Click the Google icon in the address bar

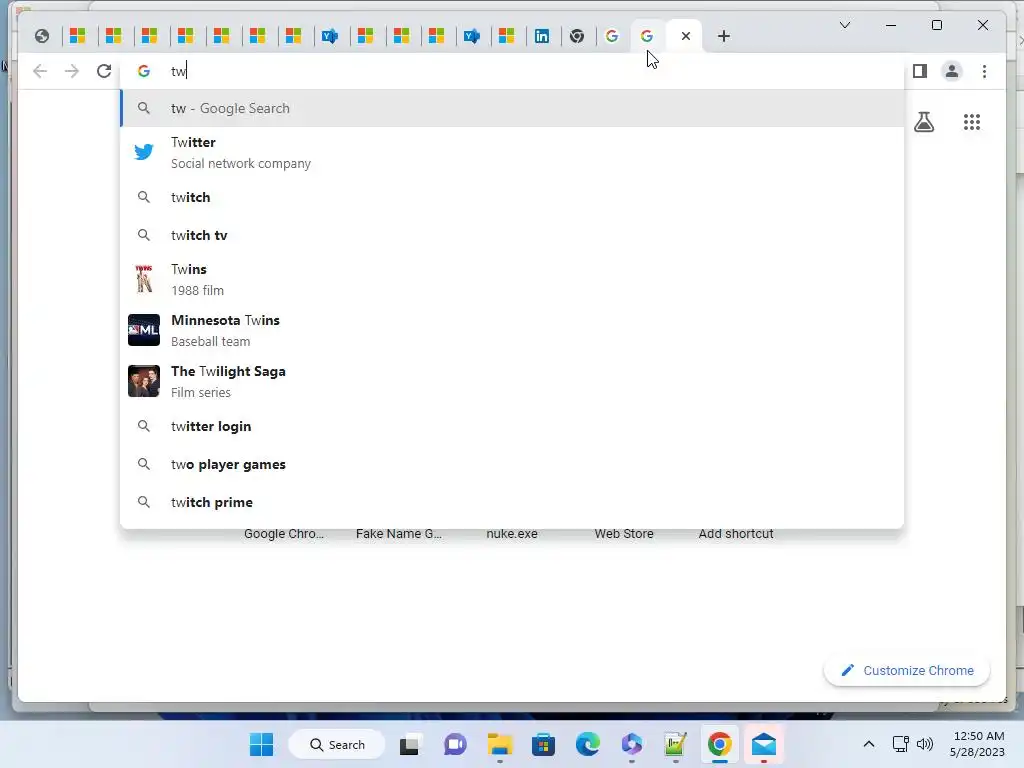coord(144,71)
